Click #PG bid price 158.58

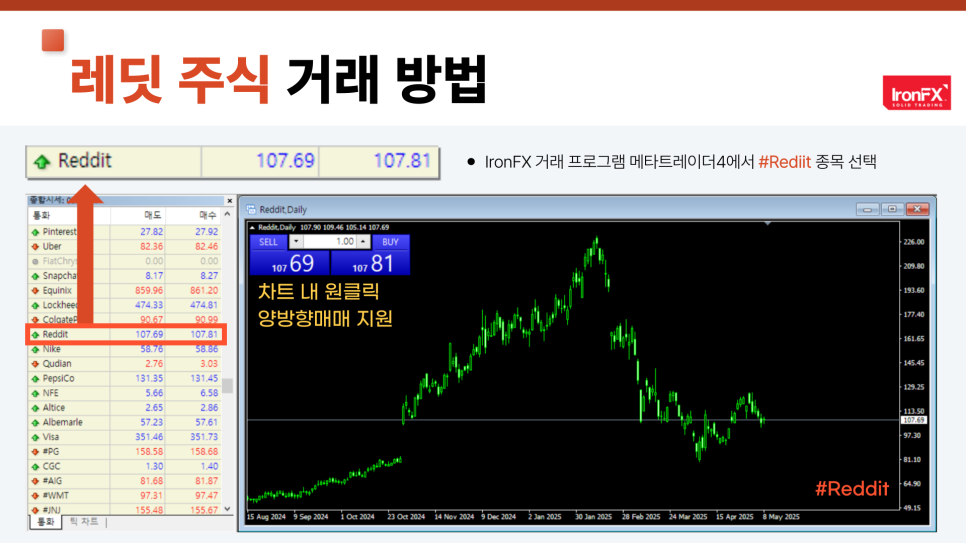[x=149, y=452]
